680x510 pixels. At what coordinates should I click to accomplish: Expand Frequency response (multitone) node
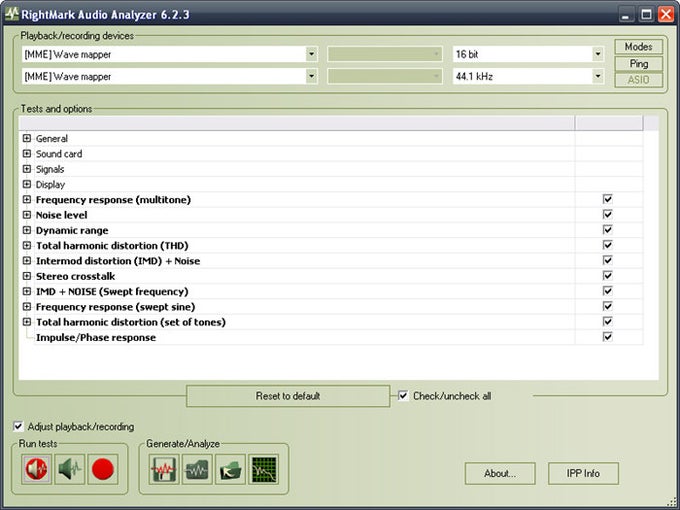(27, 199)
